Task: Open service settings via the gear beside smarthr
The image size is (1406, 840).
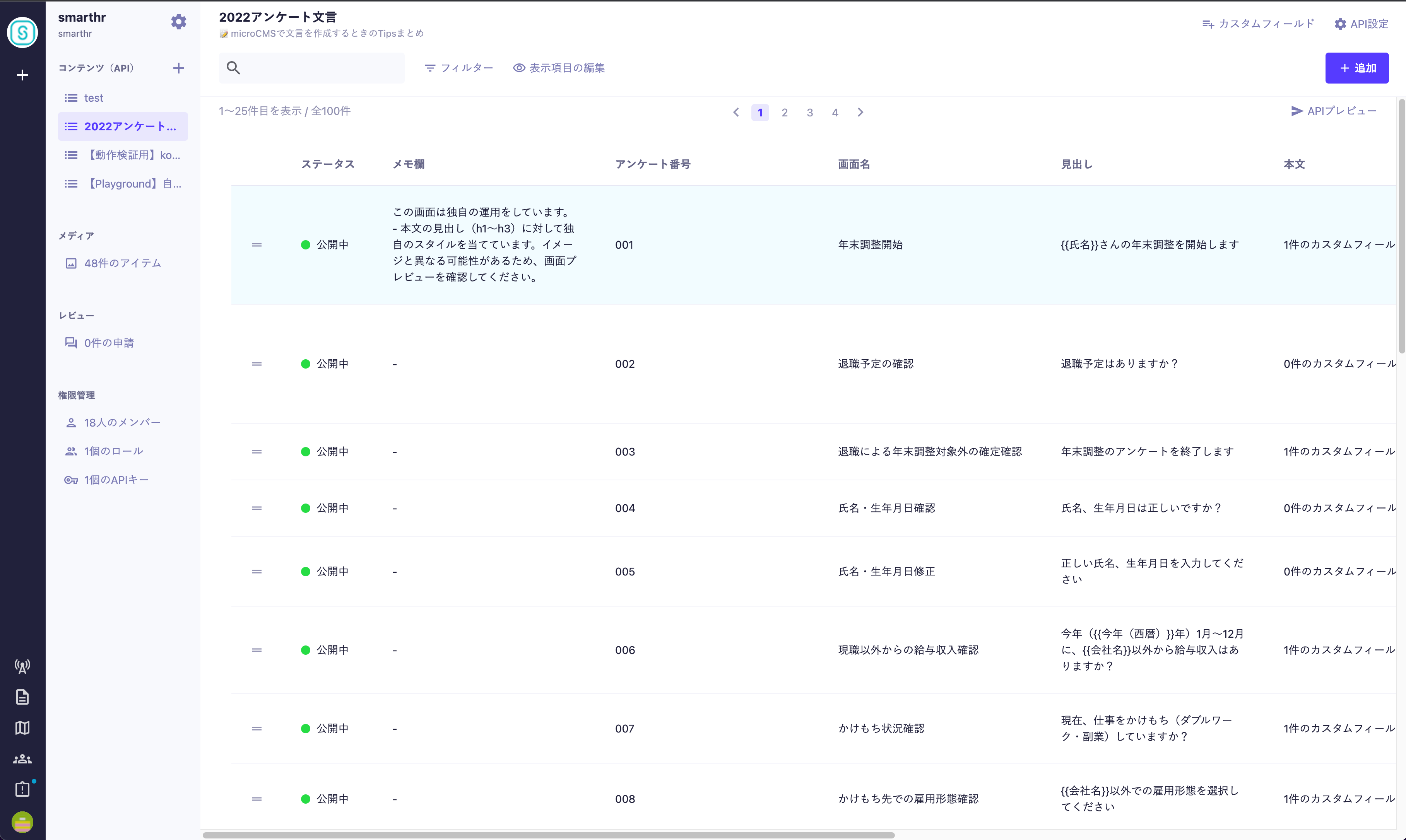Action: (178, 22)
